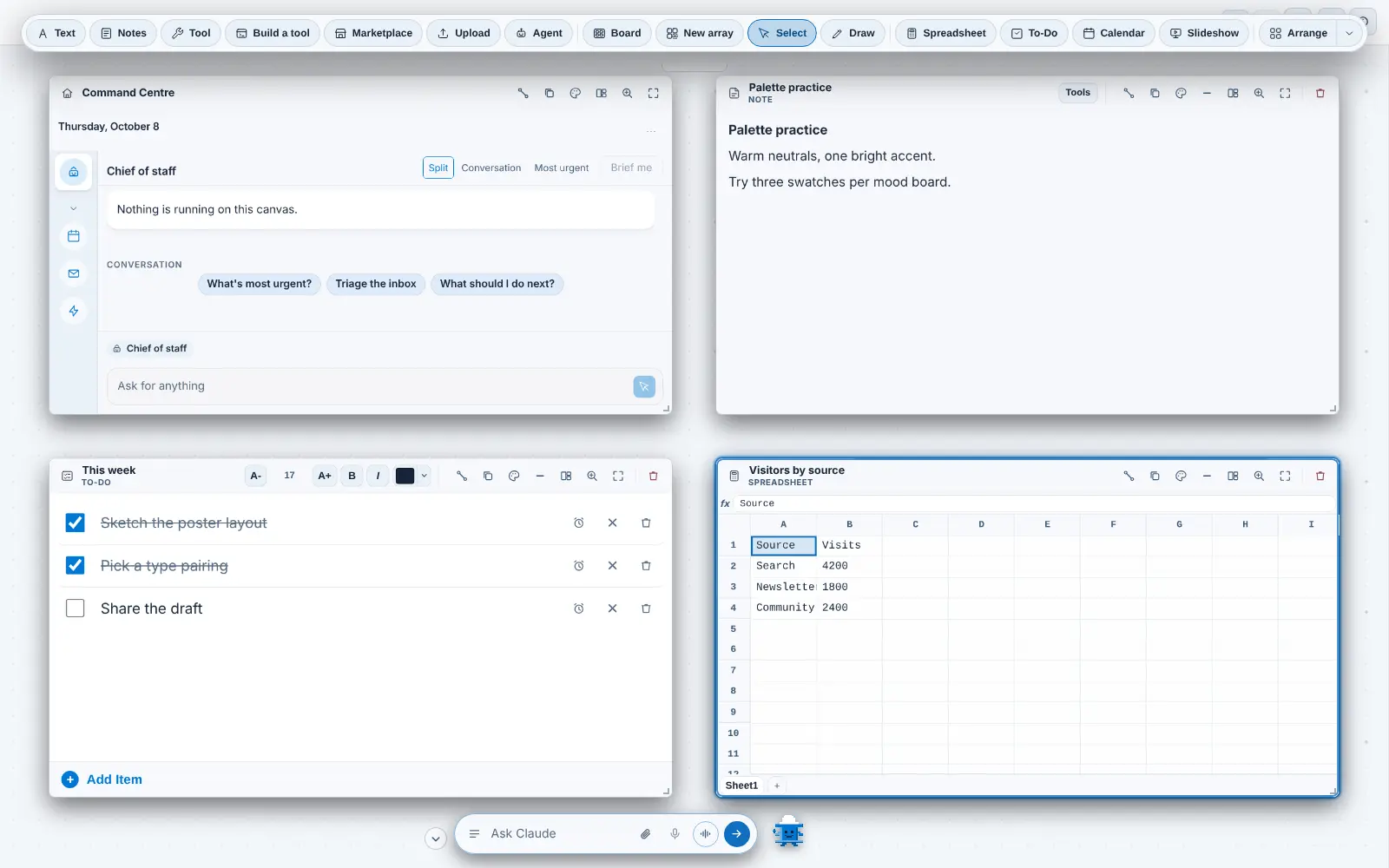
Task: Open the three-dots menu beside Thursday, October 8
Action: [651, 132]
